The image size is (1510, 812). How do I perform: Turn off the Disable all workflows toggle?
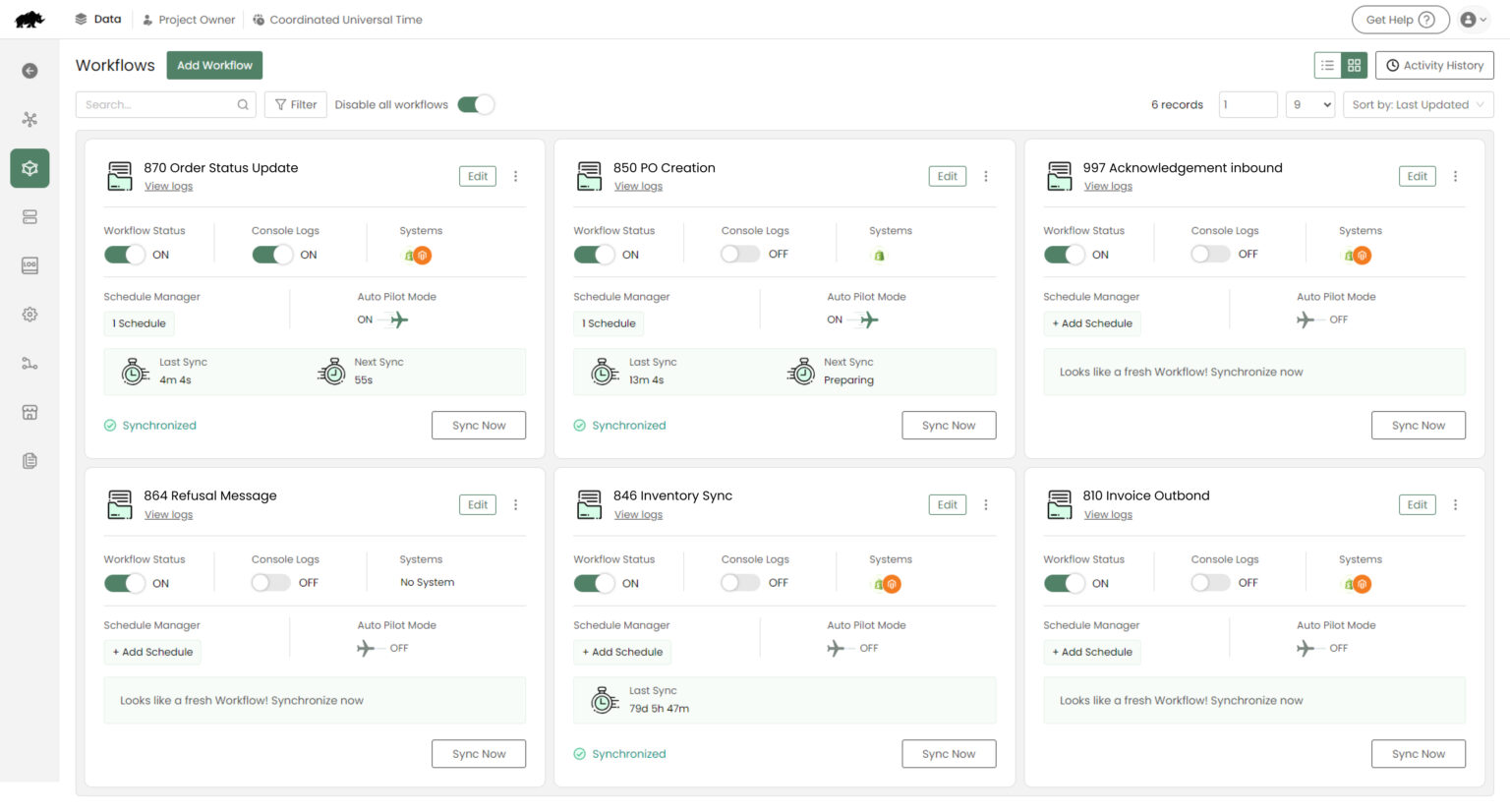click(476, 103)
